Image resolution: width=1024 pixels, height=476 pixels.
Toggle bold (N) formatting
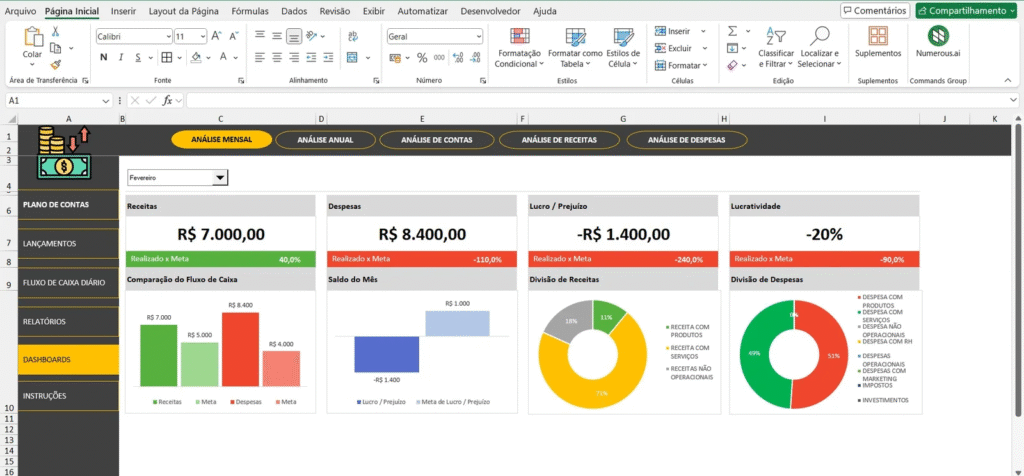102,57
